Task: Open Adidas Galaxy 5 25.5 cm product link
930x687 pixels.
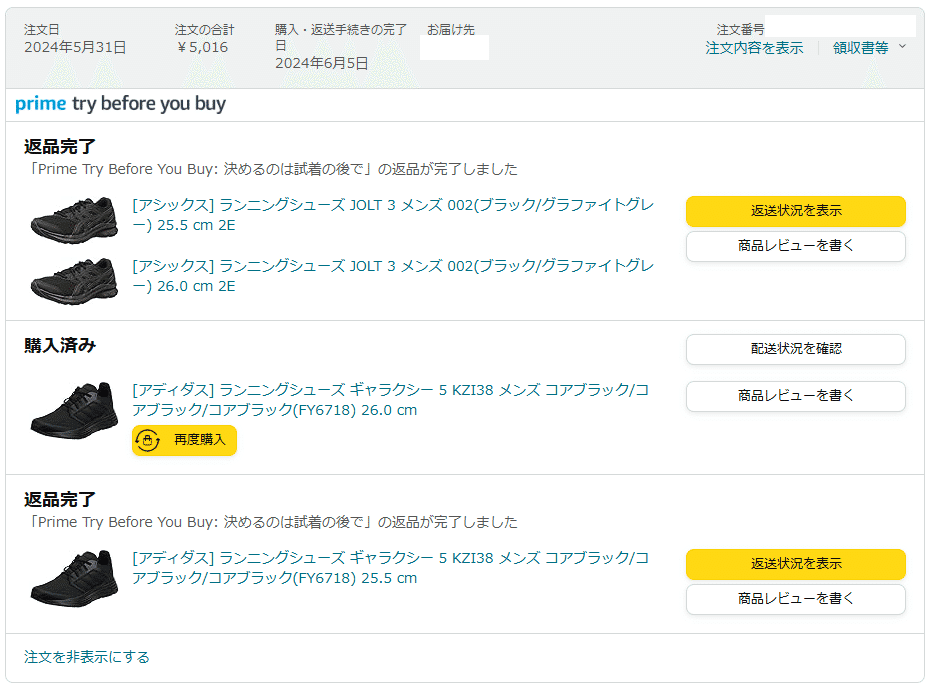Action: pyautogui.click(x=390, y=568)
